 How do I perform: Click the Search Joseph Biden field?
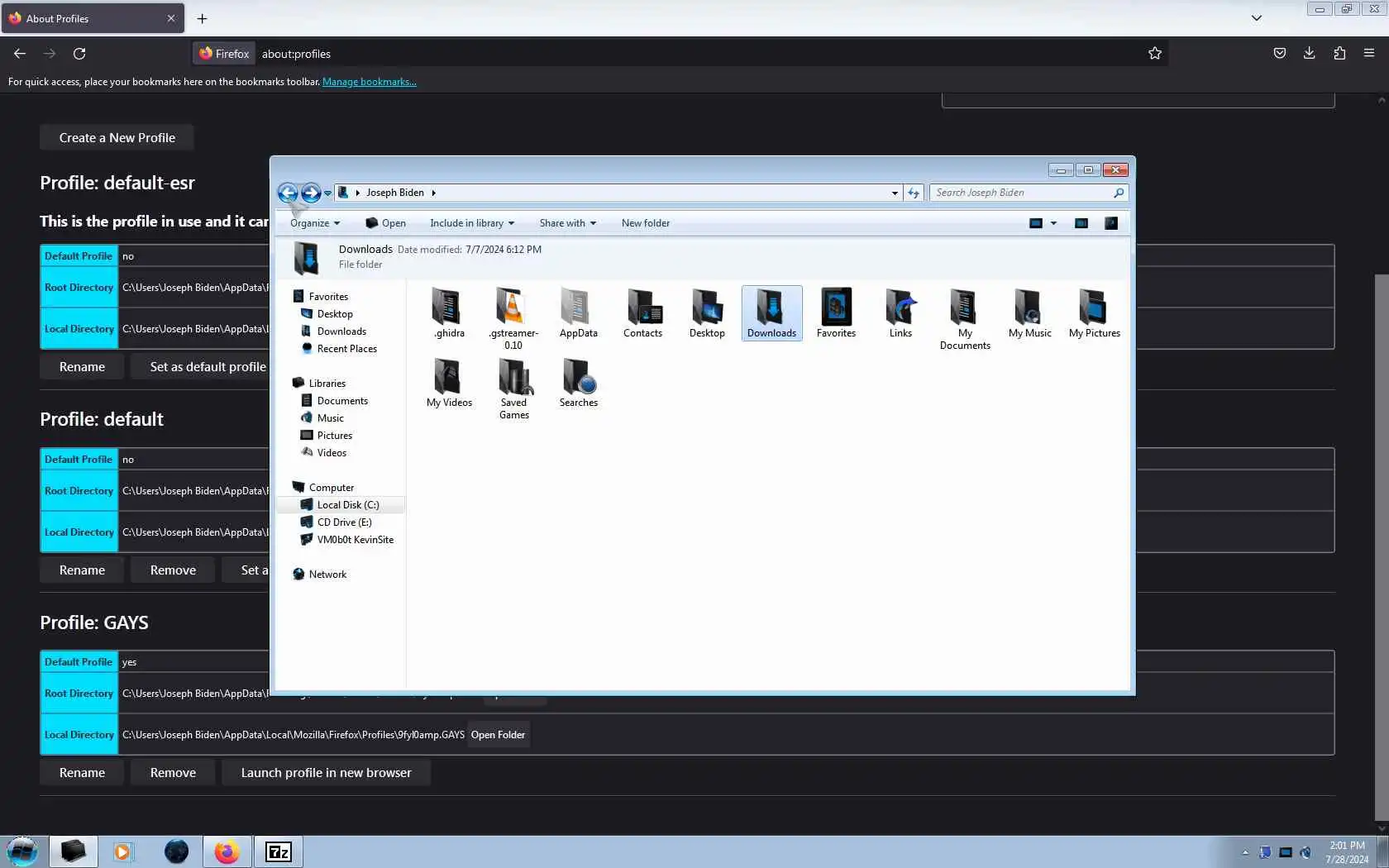pyautogui.click(x=1029, y=193)
